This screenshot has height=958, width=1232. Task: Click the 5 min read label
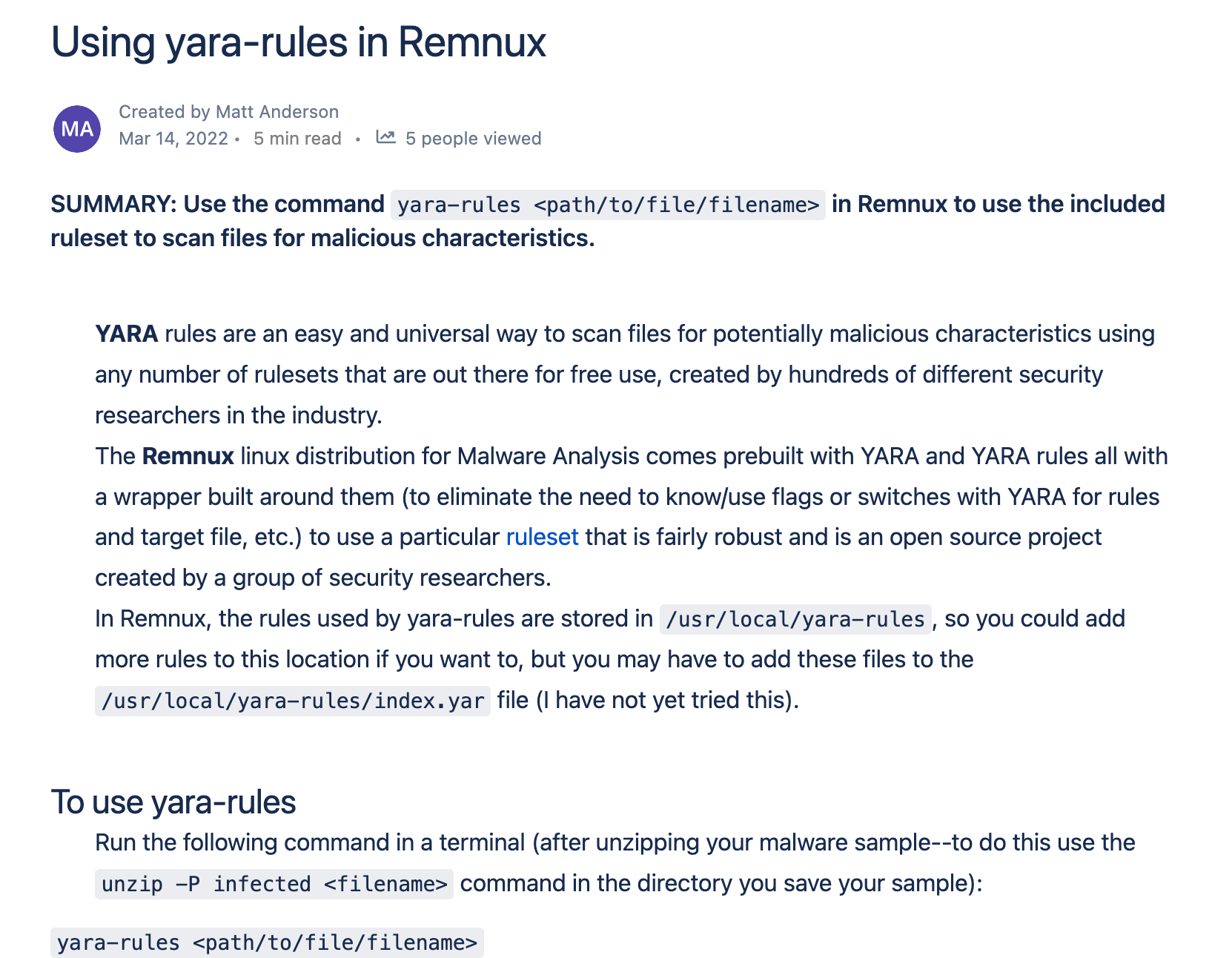pos(297,139)
